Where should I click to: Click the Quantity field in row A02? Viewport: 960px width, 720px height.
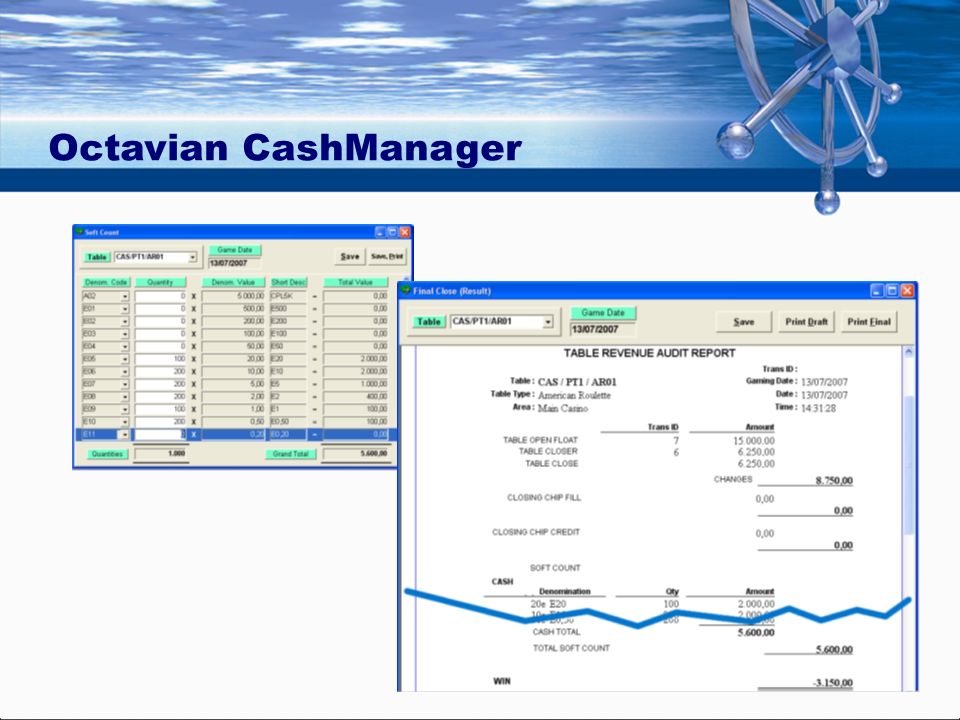click(160, 296)
